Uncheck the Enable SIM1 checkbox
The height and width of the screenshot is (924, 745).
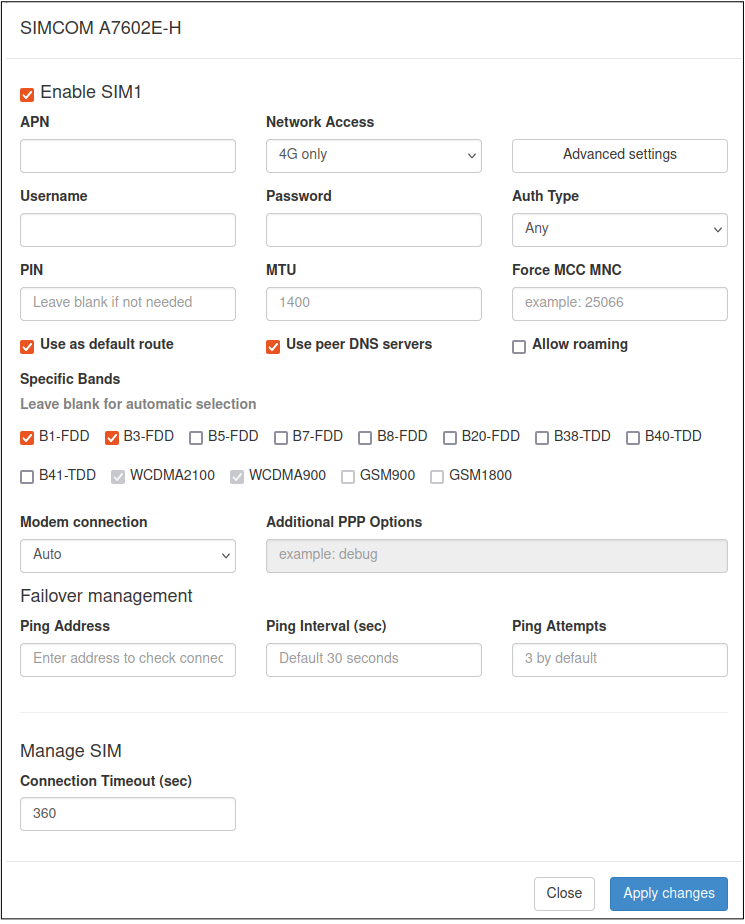click(x=27, y=94)
